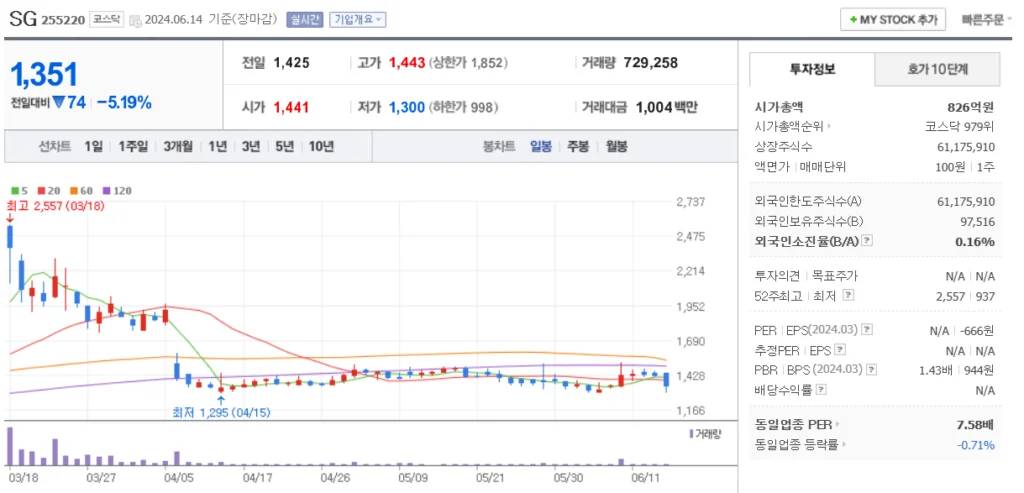
Task: Click the 2,737 price axis label
Action: 691,202
